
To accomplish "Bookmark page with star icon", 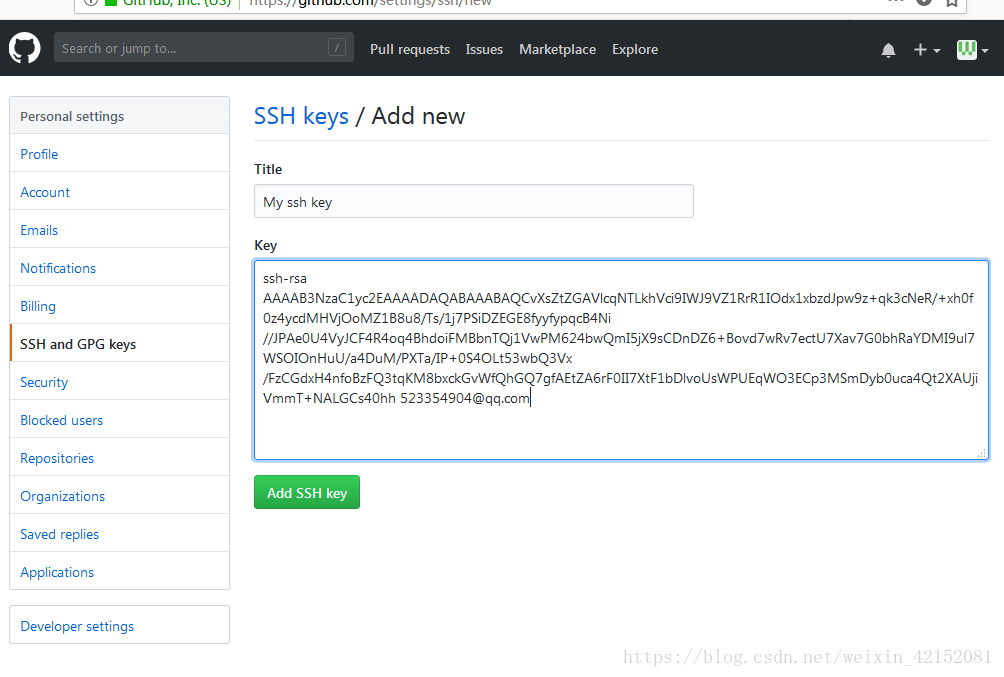I will (x=952, y=3).
